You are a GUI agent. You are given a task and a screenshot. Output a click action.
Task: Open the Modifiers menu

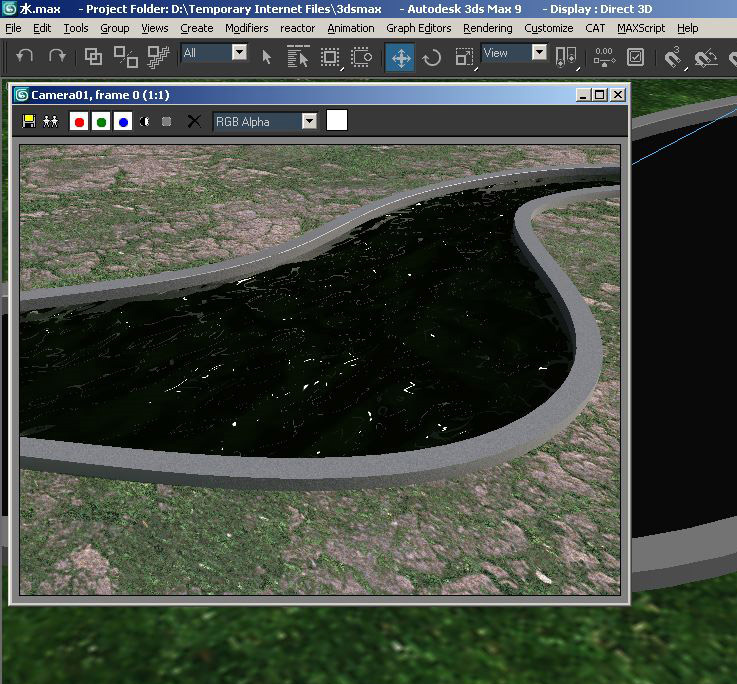pyautogui.click(x=246, y=28)
